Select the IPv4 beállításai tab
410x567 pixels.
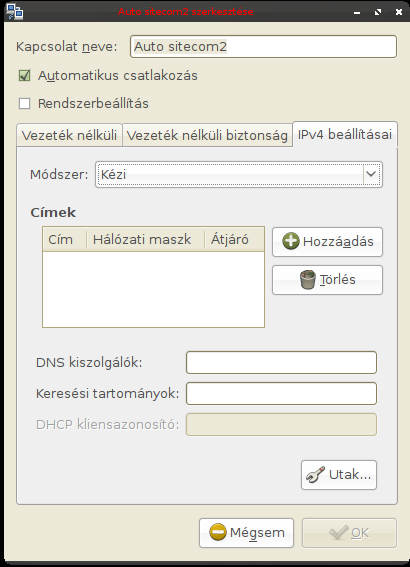pos(345,134)
